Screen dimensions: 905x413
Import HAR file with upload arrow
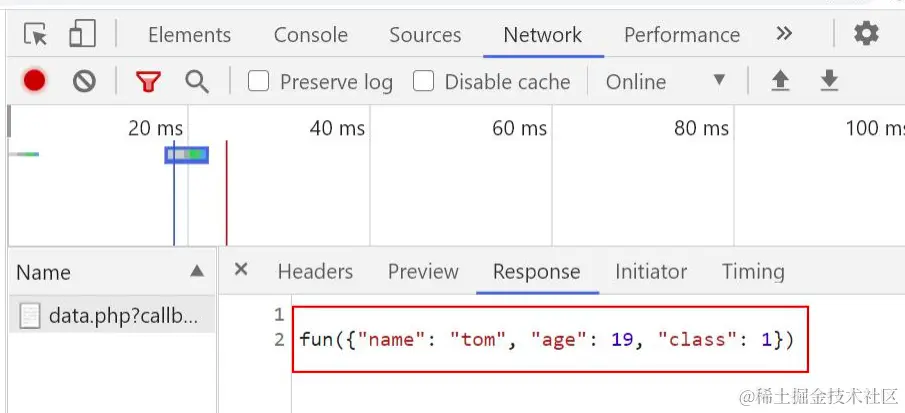pos(781,81)
